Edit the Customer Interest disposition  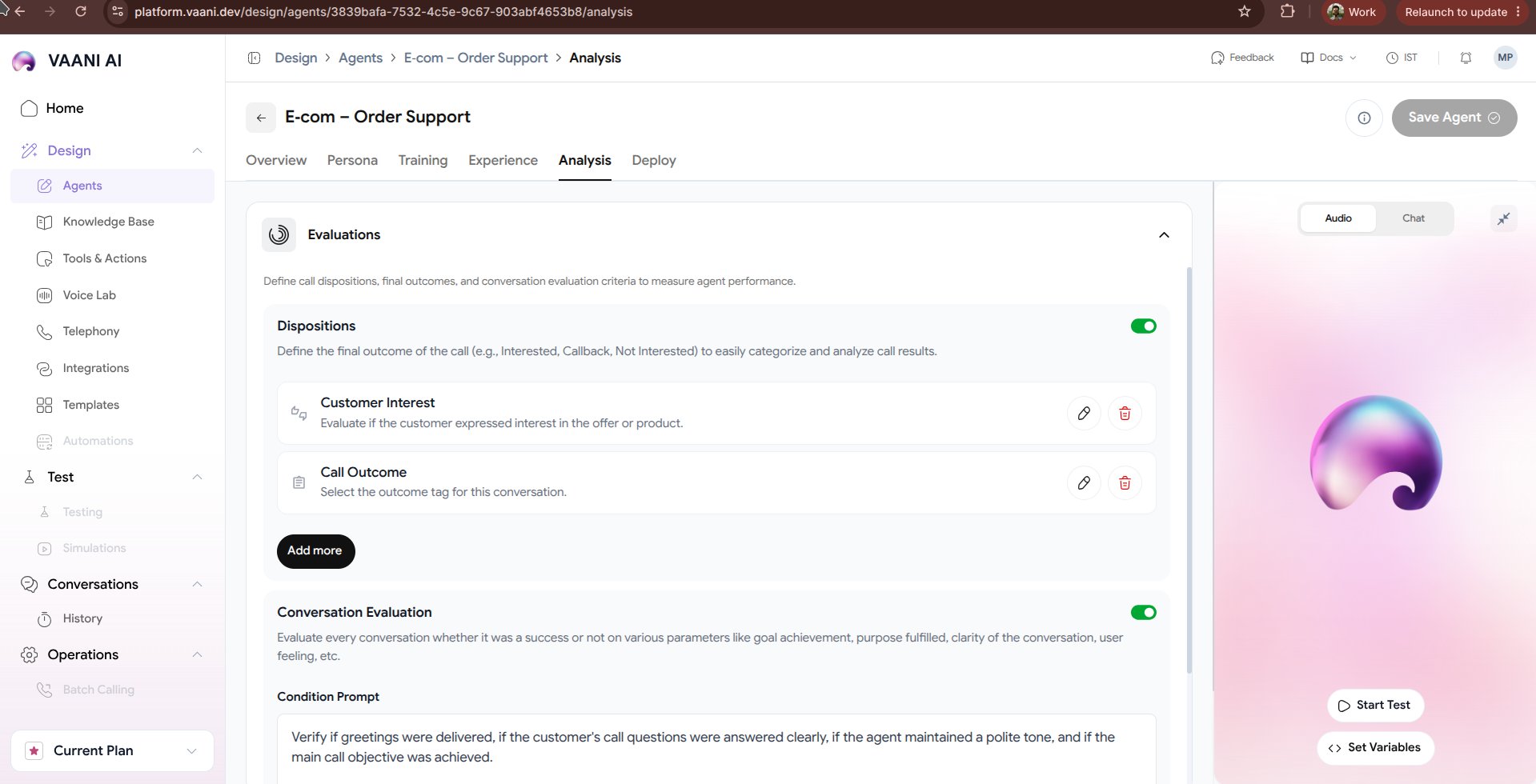pyautogui.click(x=1084, y=414)
